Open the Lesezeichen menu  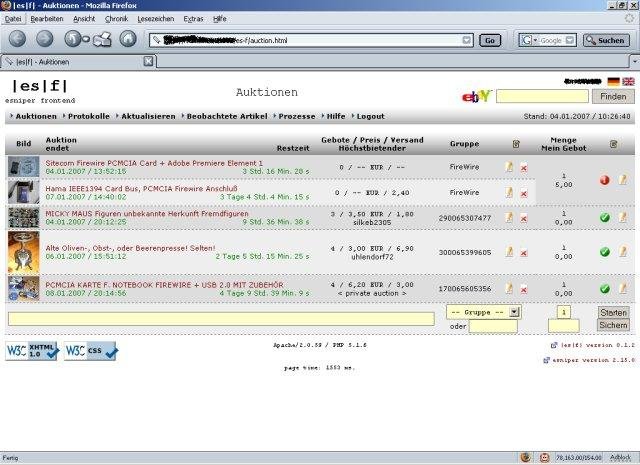[156, 19]
